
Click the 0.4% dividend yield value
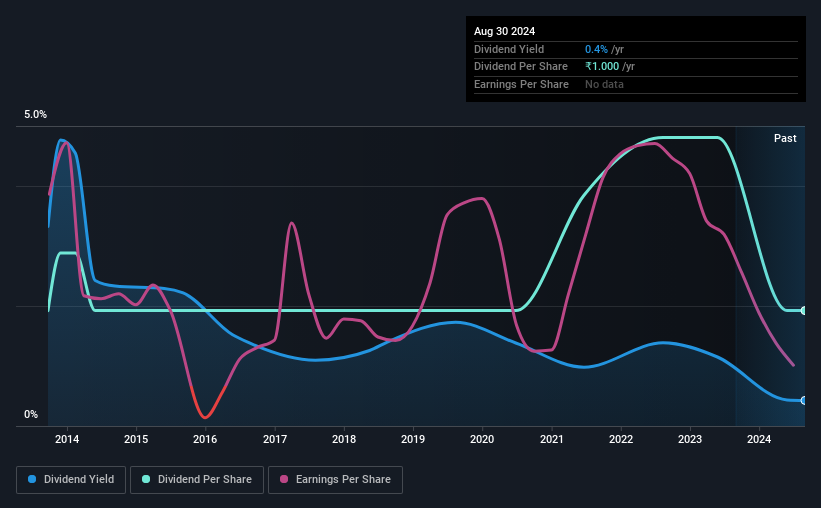coord(596,49)
